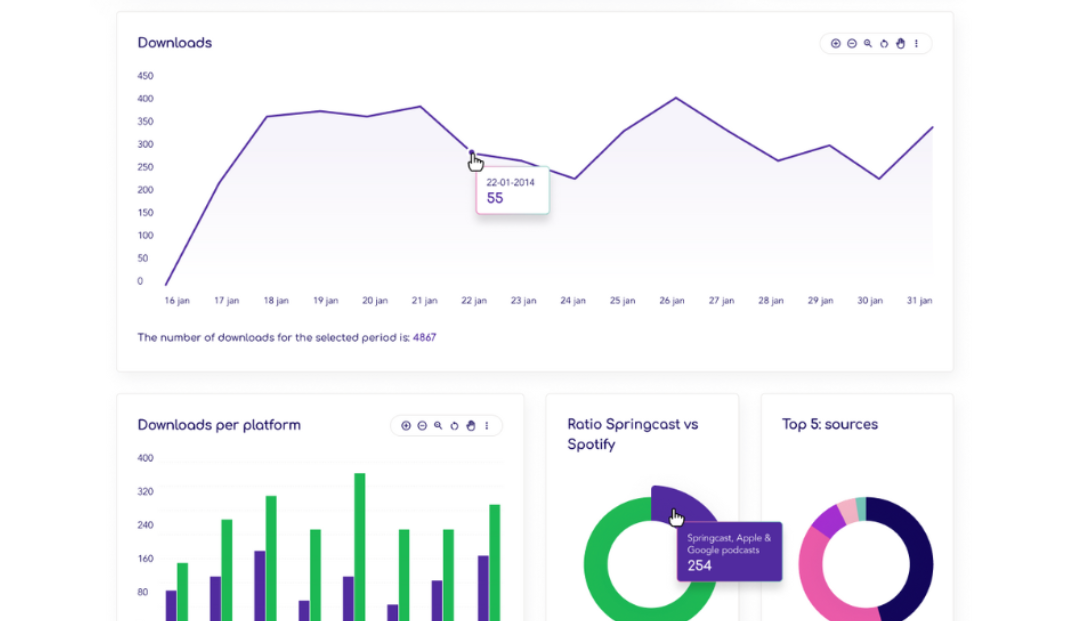Viewport: 1065px width, 621px height.
Task: Zoom out on the Downloads line chart
Action: [x=852, y=43]
